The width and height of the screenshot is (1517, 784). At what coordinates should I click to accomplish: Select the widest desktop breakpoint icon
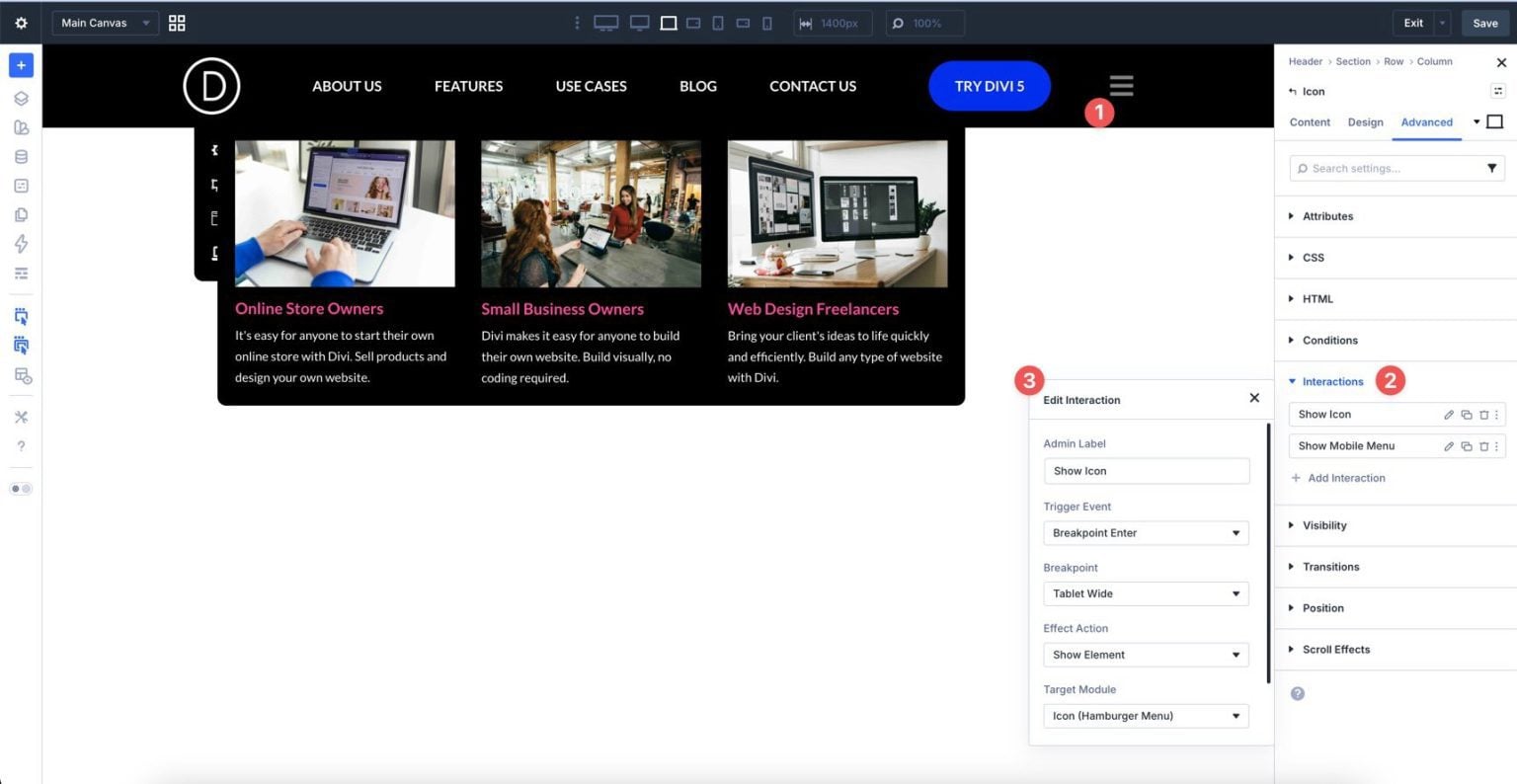pos(605,23)
